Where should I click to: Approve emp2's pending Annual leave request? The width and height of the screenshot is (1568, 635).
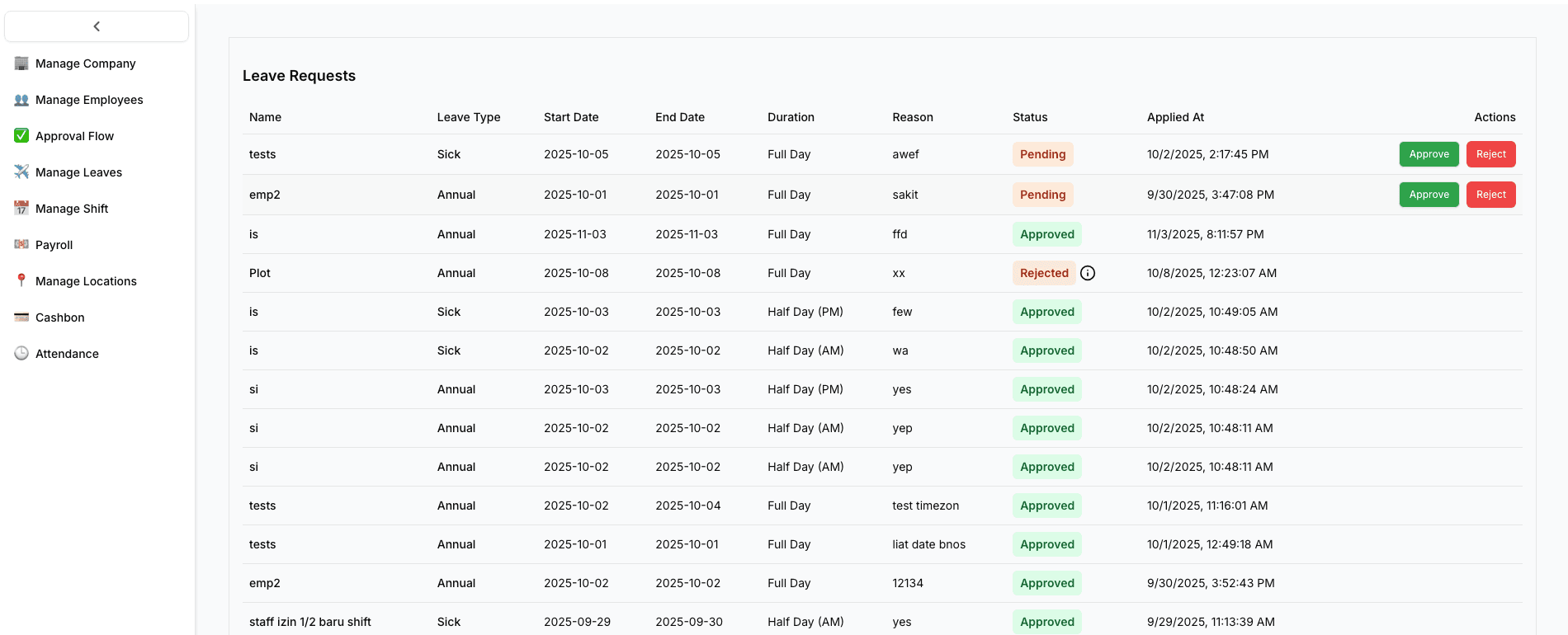click(1429, 195)
